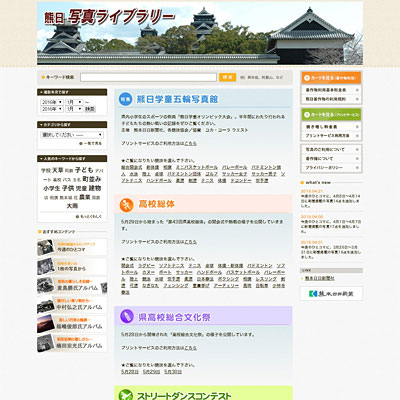Viewport: 400px width, 400px height.
Task: Collapse the 人気のキーワードから探す panel header
Action: [x=72, y=159]
